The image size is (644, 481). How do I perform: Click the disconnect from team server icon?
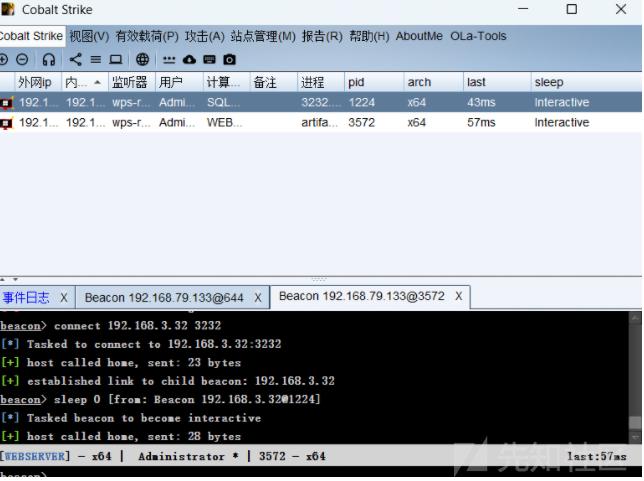click(x=22, y=60)
